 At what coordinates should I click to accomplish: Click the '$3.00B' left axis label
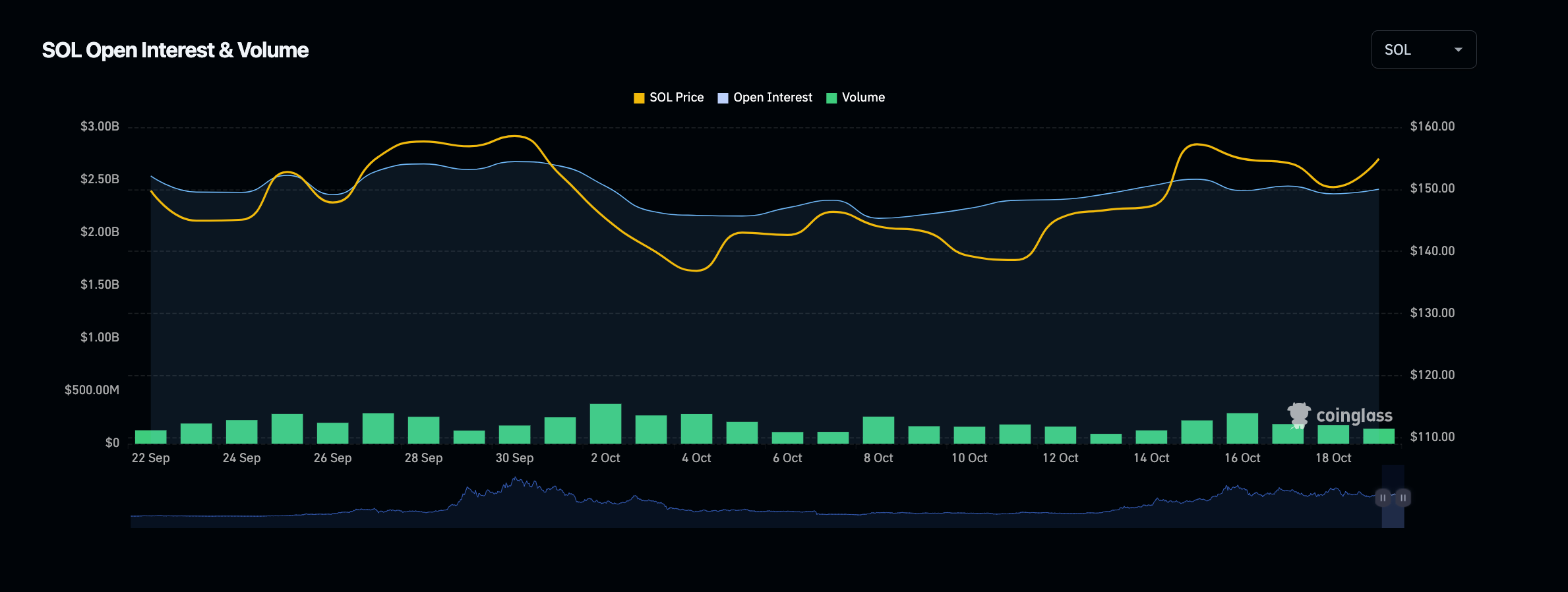(x=100, y=126)
